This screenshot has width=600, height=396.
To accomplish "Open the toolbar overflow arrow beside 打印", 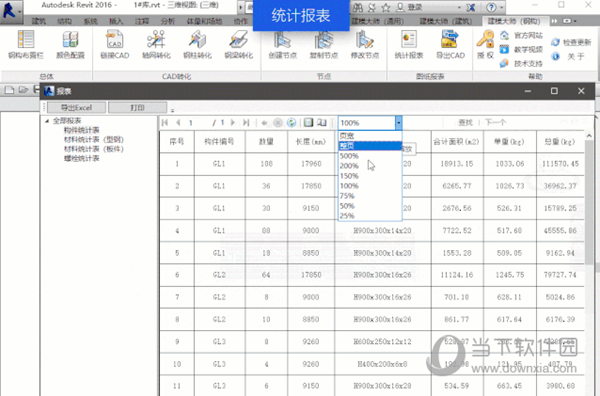I will click(x=172, y=110).
